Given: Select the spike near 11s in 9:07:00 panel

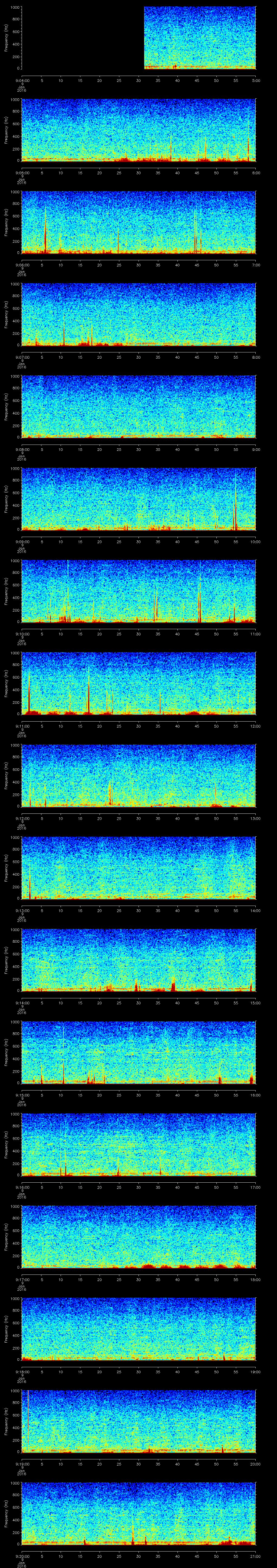Looking at the screenshot, I should point(63,332).
